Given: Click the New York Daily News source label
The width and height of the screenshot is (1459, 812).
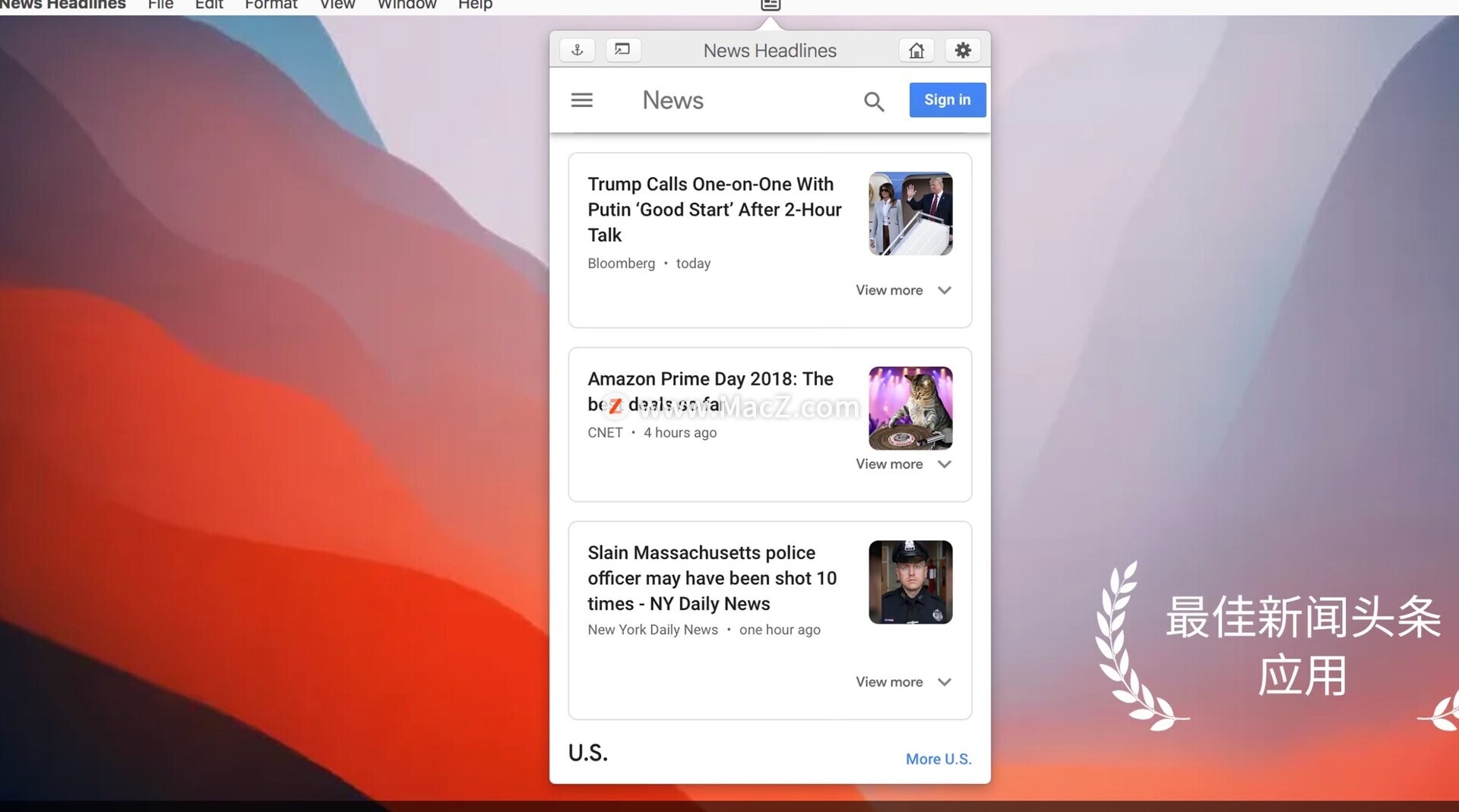Looking at the screenshot, I should tap(653, 630).
